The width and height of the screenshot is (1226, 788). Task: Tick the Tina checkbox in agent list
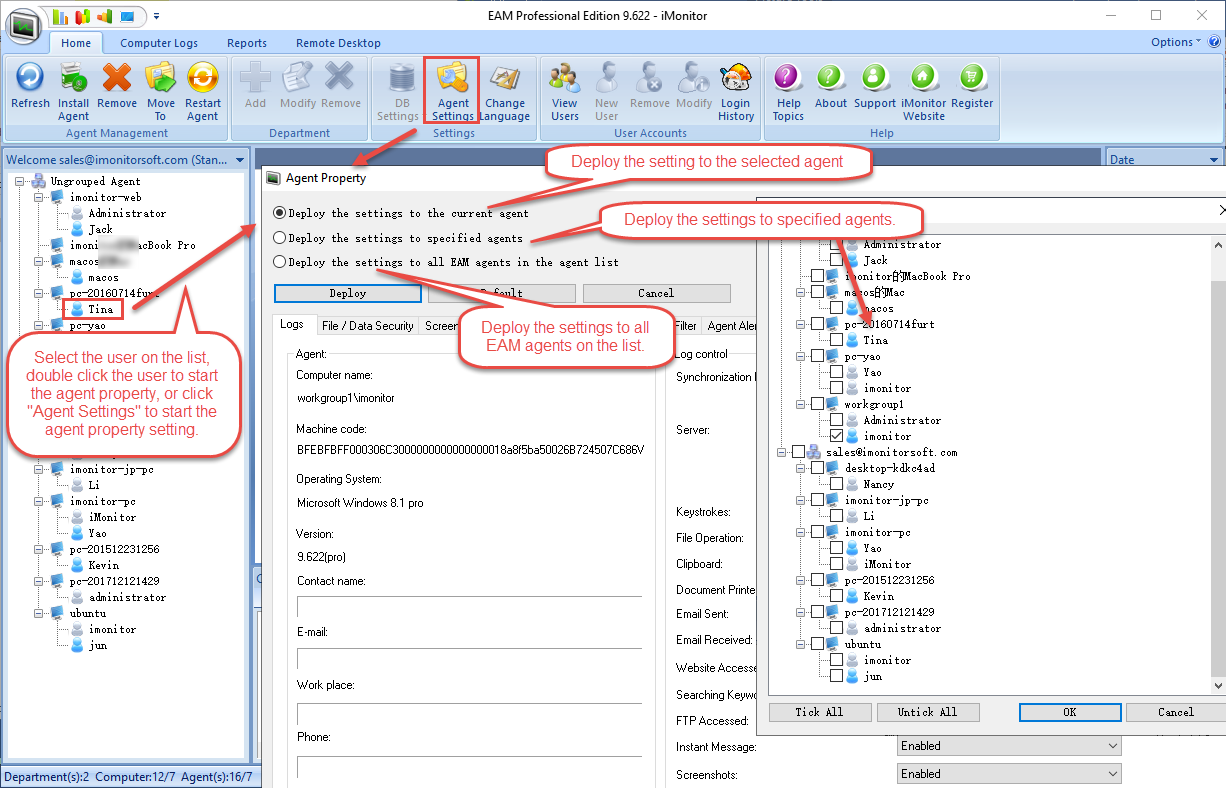tap(836, 340)
